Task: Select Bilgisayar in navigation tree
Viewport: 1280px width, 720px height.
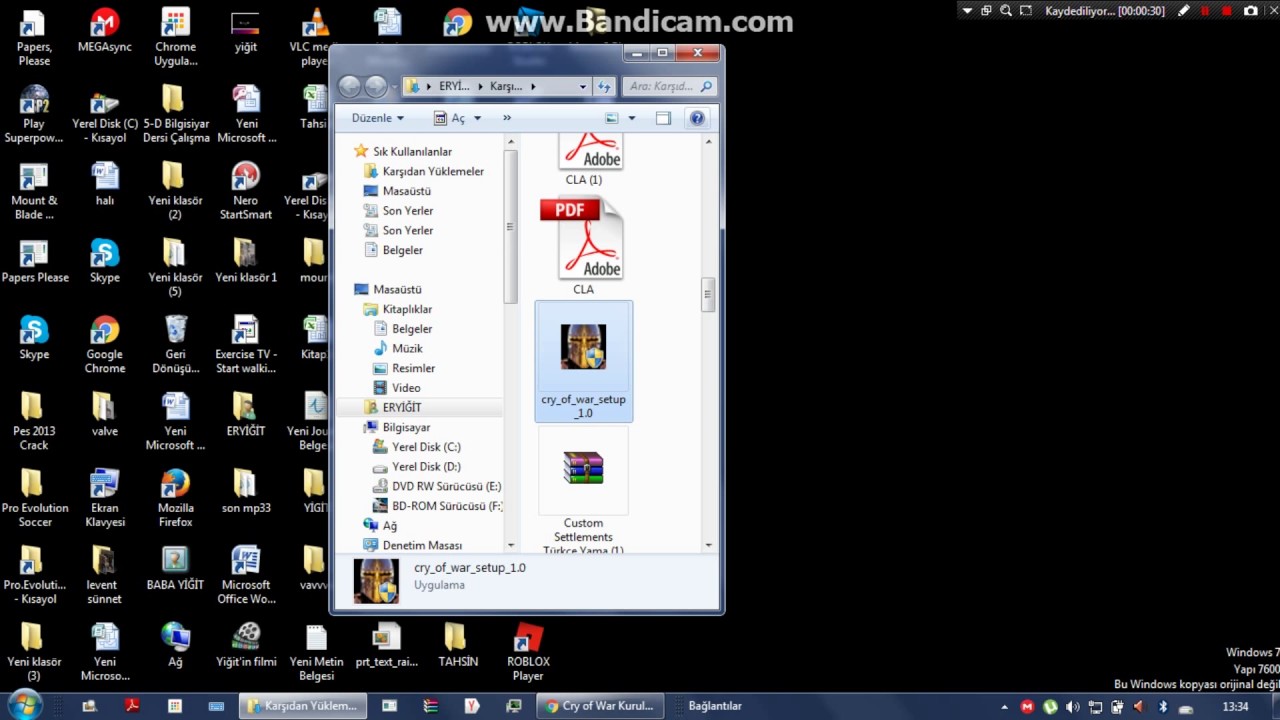Action: 406,427
